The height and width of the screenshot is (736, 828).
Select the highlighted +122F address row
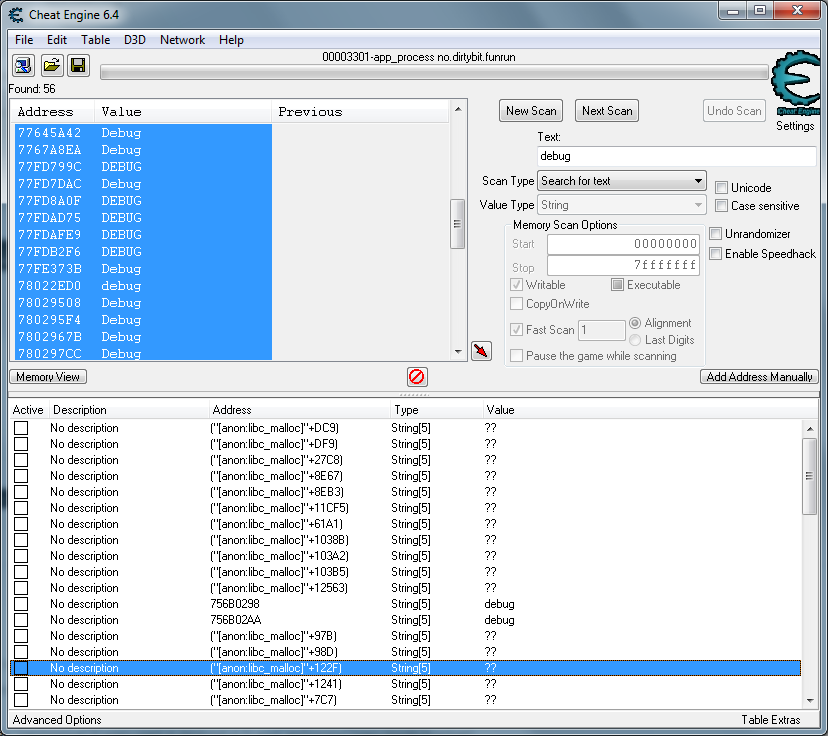point(406,668)
